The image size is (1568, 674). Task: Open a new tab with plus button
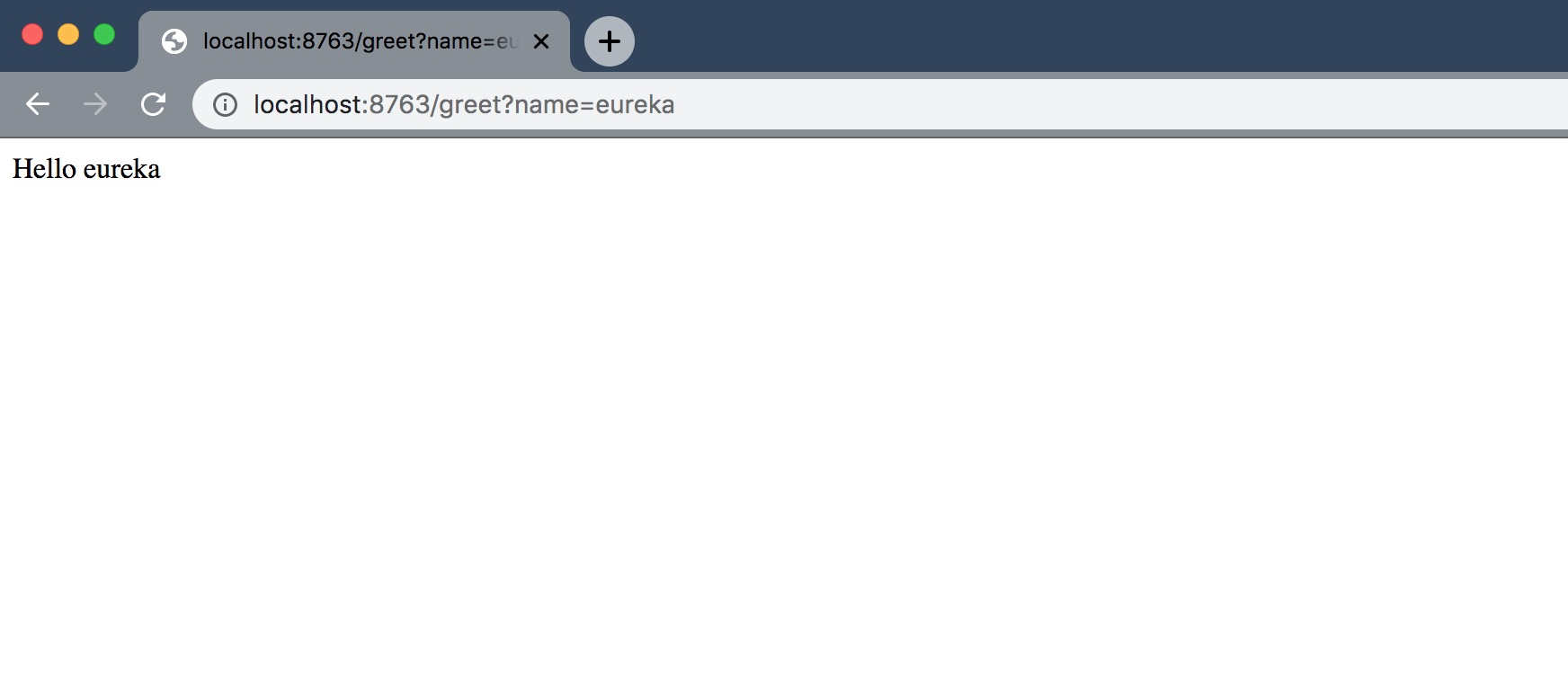610,41
